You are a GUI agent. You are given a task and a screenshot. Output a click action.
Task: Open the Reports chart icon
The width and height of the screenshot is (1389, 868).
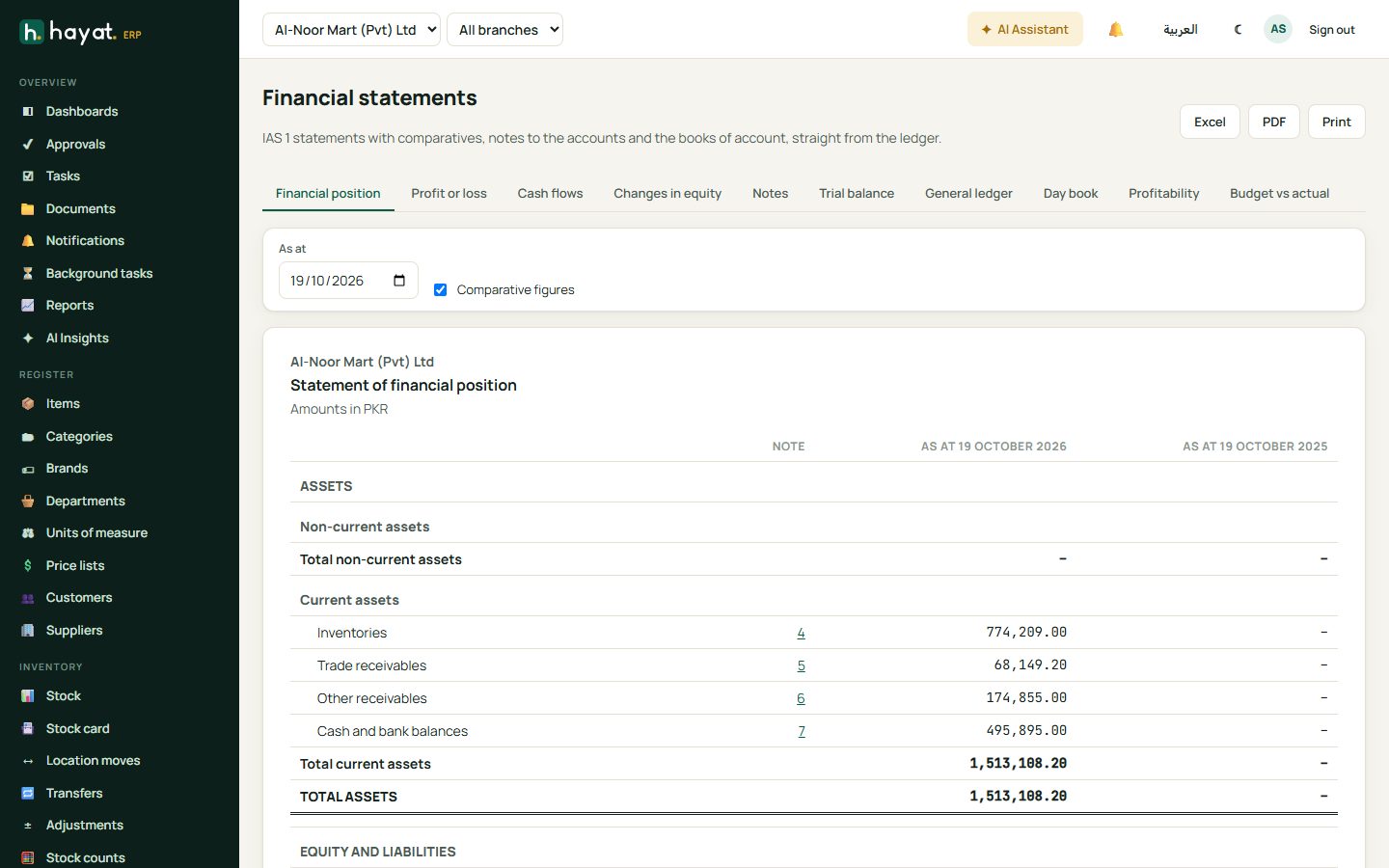coord(28,306)
